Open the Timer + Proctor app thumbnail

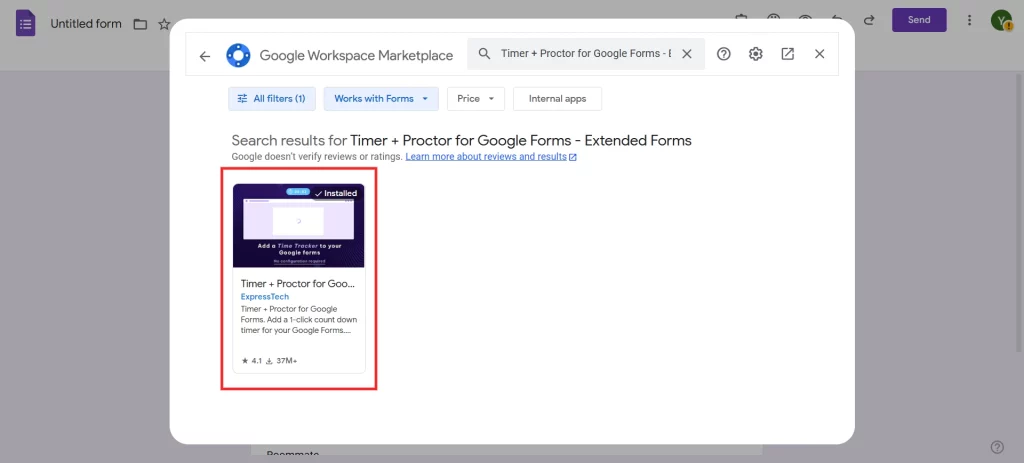click(x=298, y=225)
